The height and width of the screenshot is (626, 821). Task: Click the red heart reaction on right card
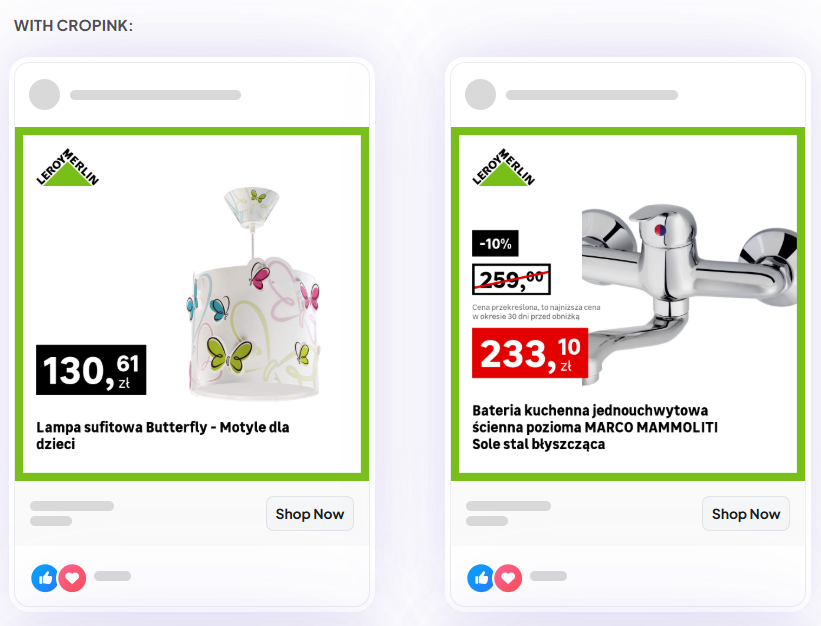508,578
